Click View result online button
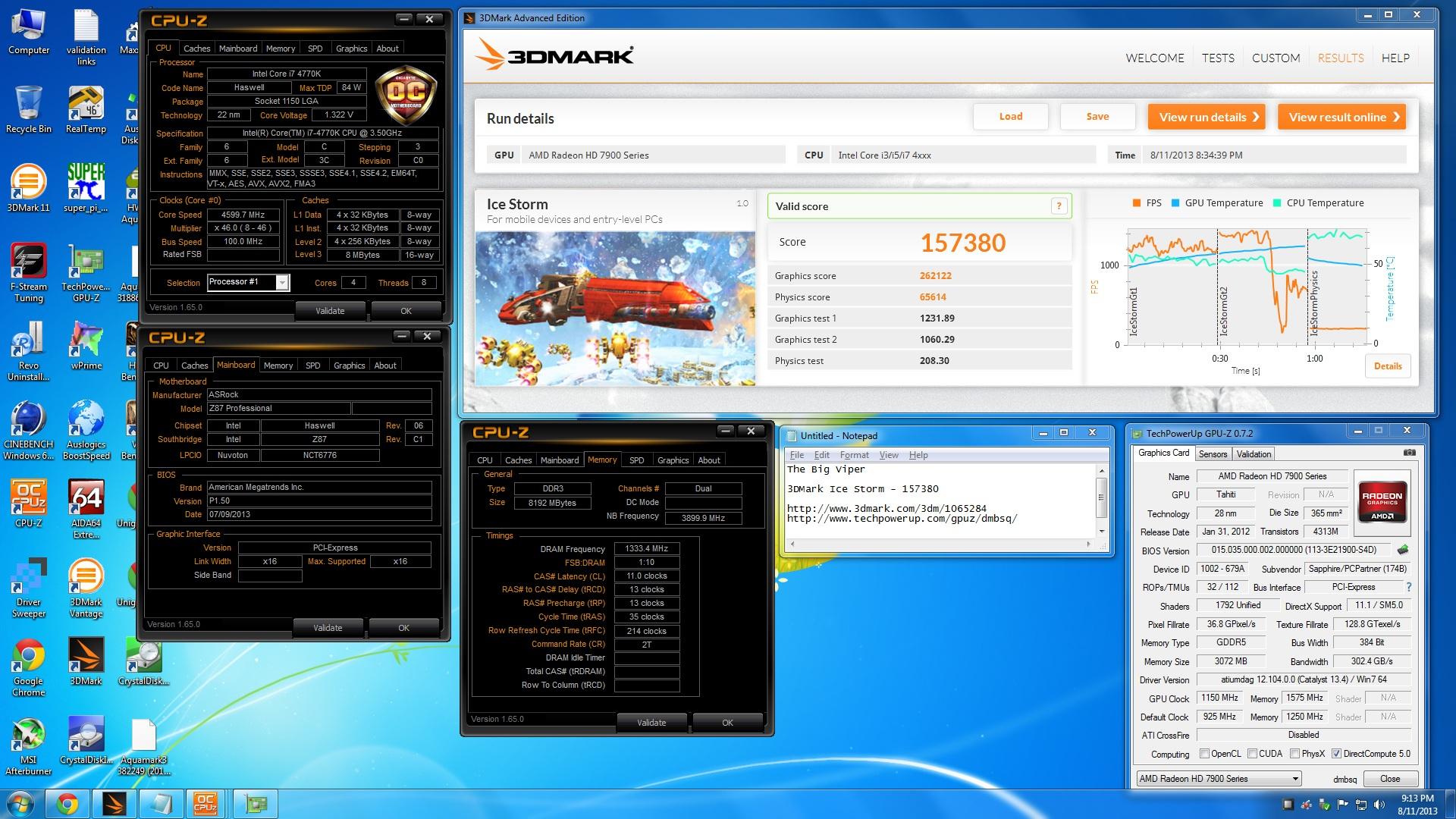 pos(1341,117)
